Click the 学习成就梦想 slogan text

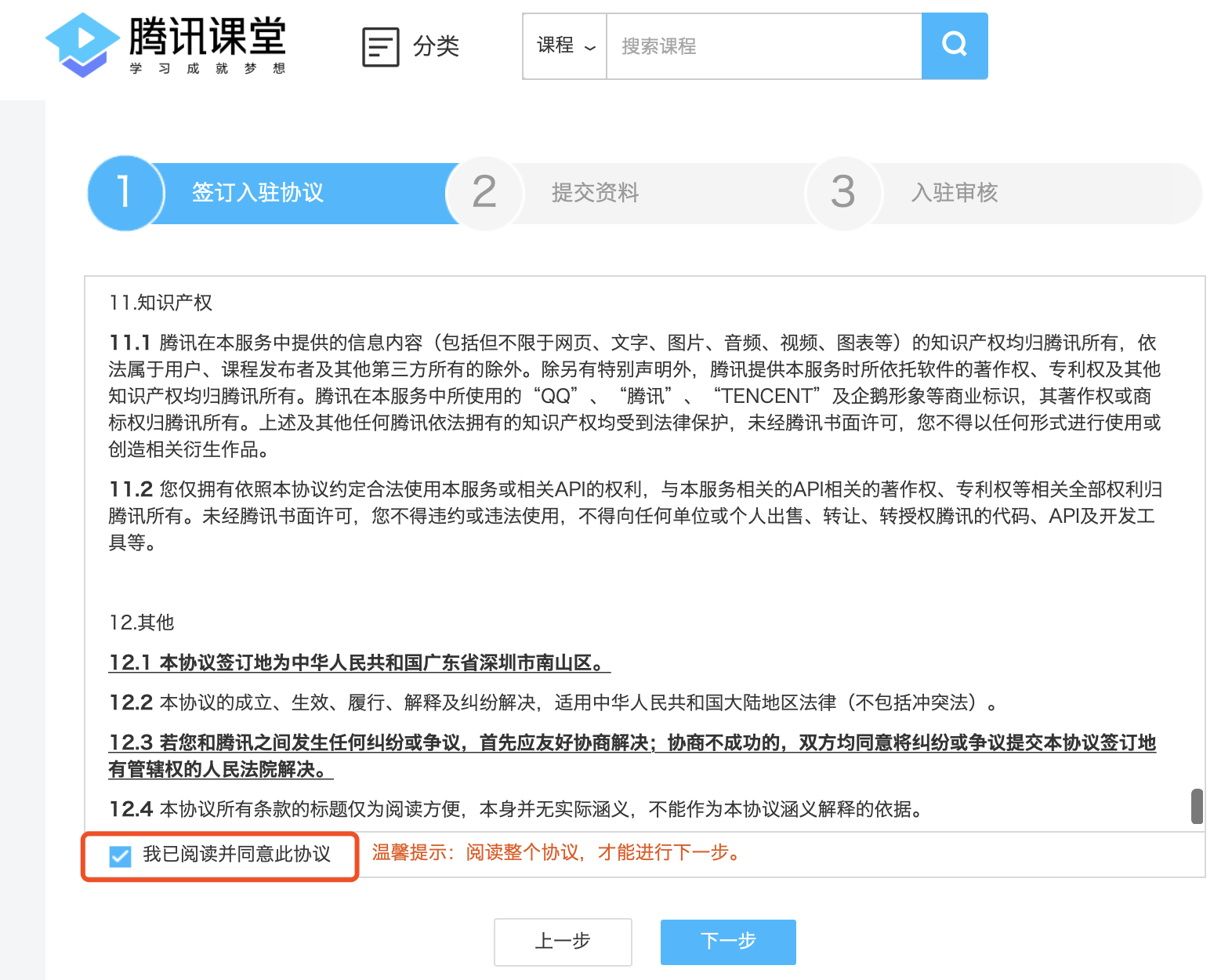208,69
